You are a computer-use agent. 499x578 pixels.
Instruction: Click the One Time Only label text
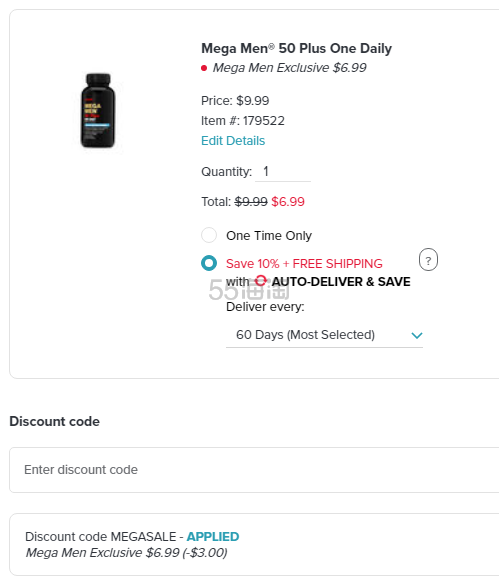269,236
